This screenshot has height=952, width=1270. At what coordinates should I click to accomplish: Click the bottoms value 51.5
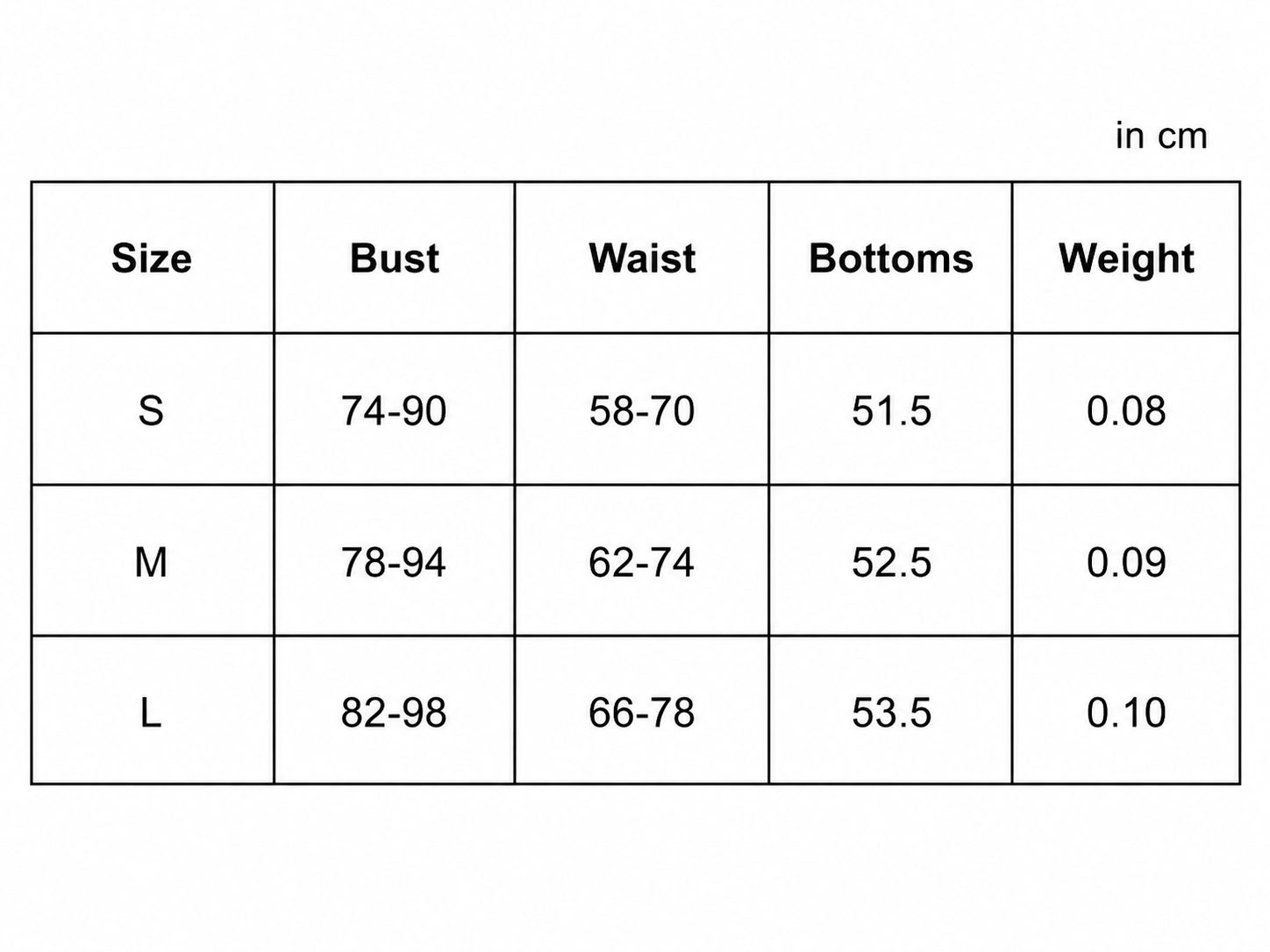point(891,410)
